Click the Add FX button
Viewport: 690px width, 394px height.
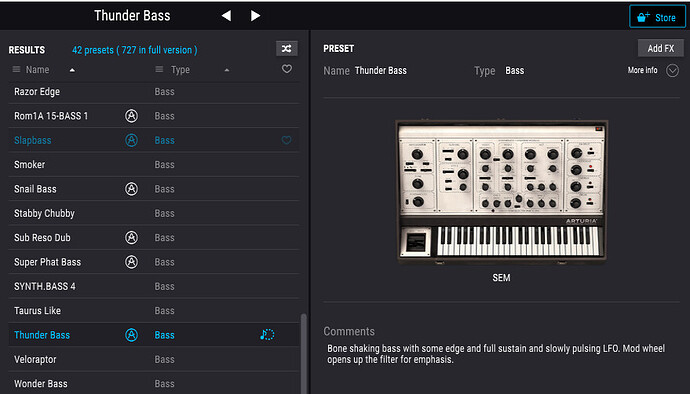(x=661, y=48)
